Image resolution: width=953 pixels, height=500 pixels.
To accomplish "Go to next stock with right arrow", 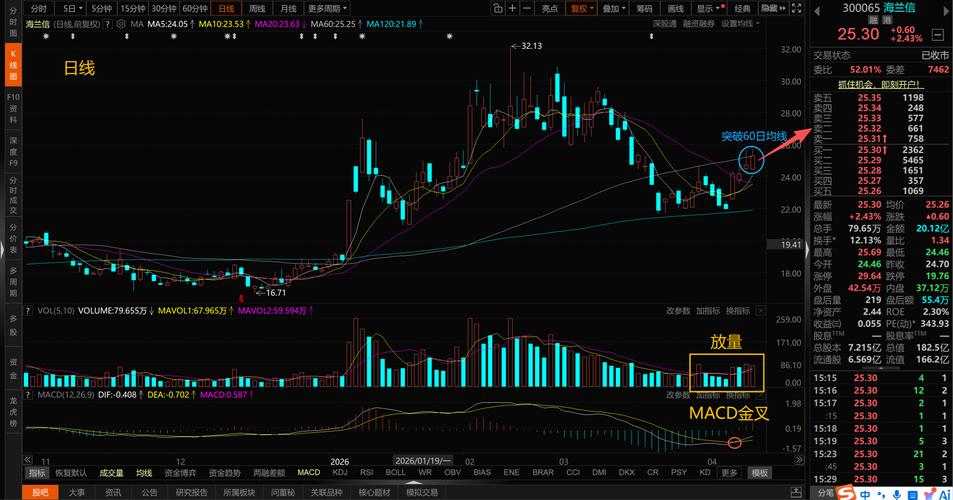I will coord(945,10).
